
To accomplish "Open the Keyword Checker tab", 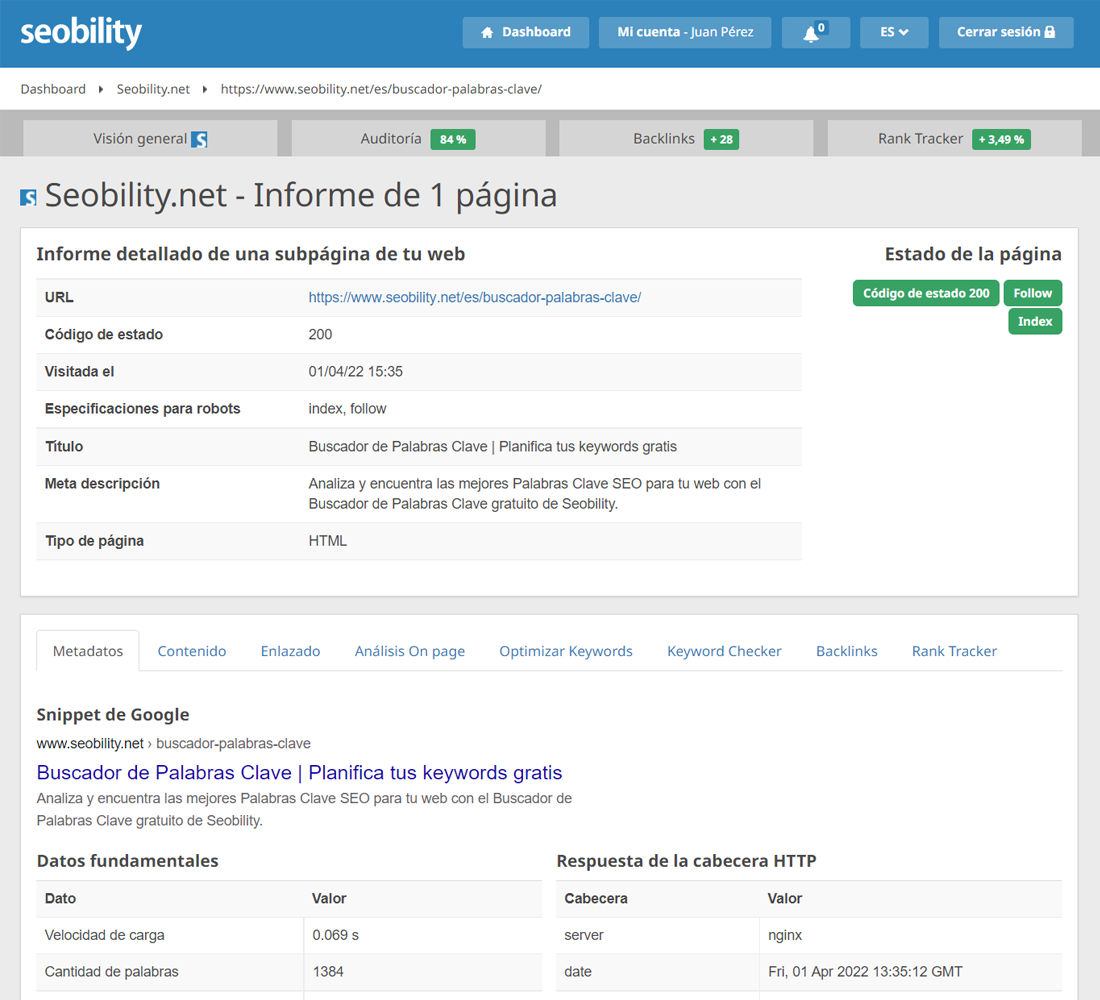I will (724, 651).
